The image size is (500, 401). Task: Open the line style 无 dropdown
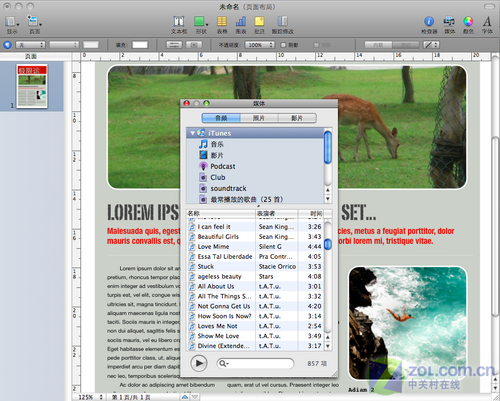pos(30,45)
